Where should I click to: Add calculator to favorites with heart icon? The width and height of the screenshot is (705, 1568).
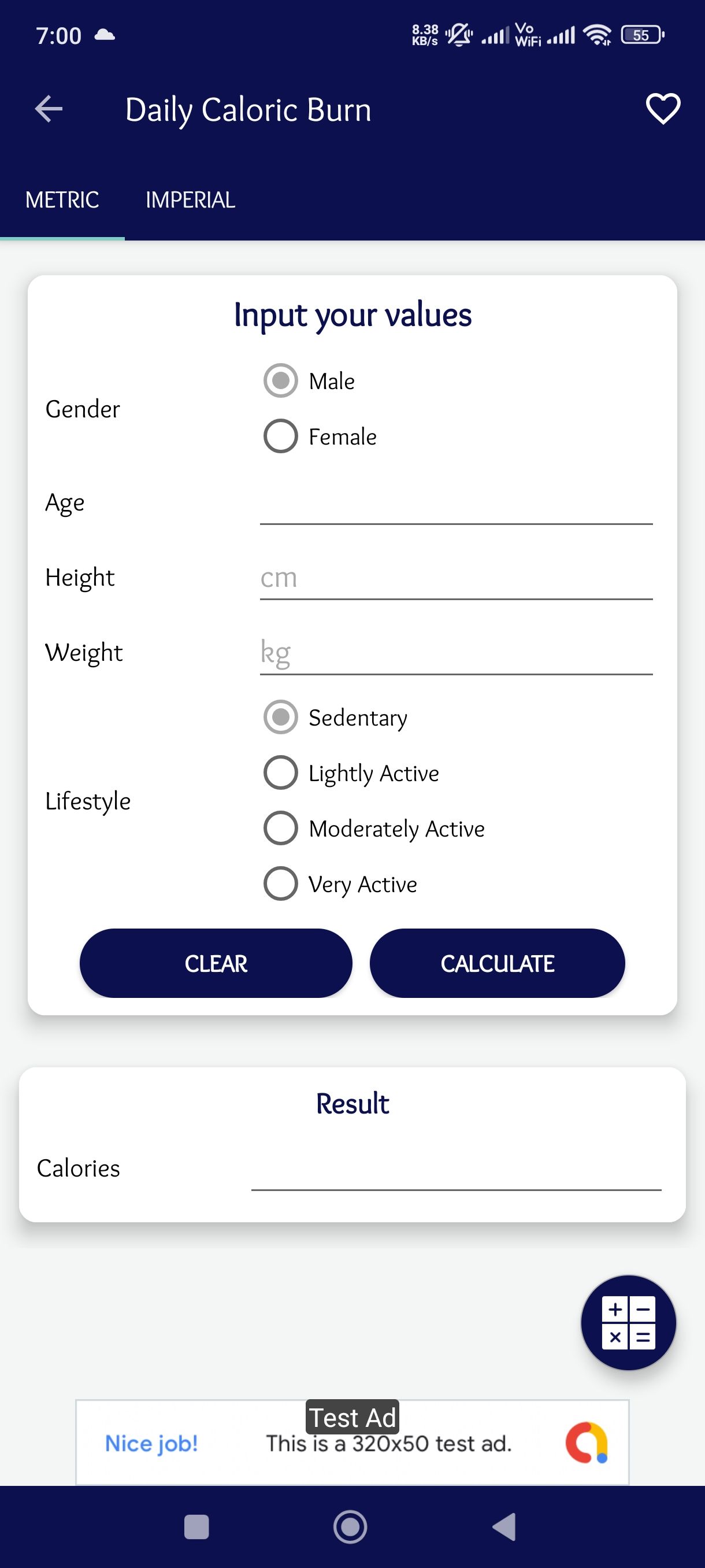click(662, 110)
